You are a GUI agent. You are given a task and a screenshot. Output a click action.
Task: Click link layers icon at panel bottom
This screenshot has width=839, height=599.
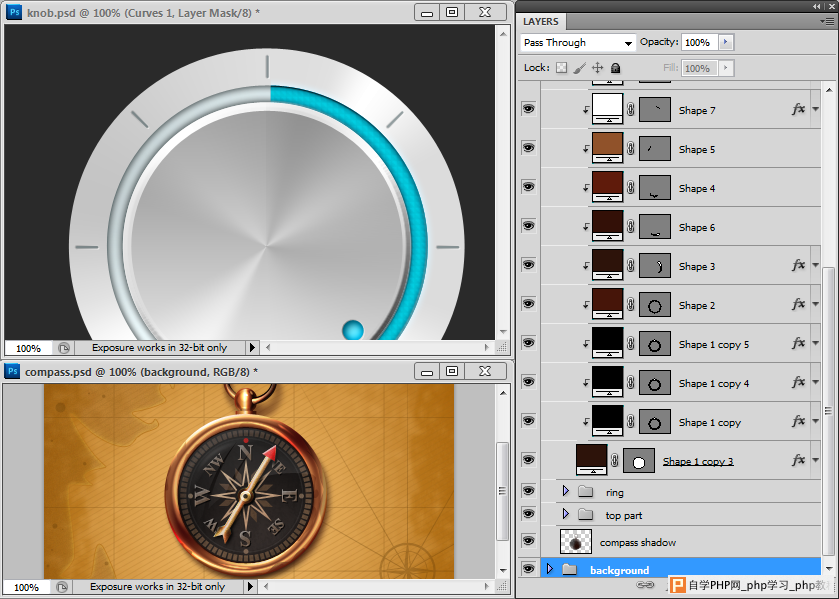(x=646, y=585)
